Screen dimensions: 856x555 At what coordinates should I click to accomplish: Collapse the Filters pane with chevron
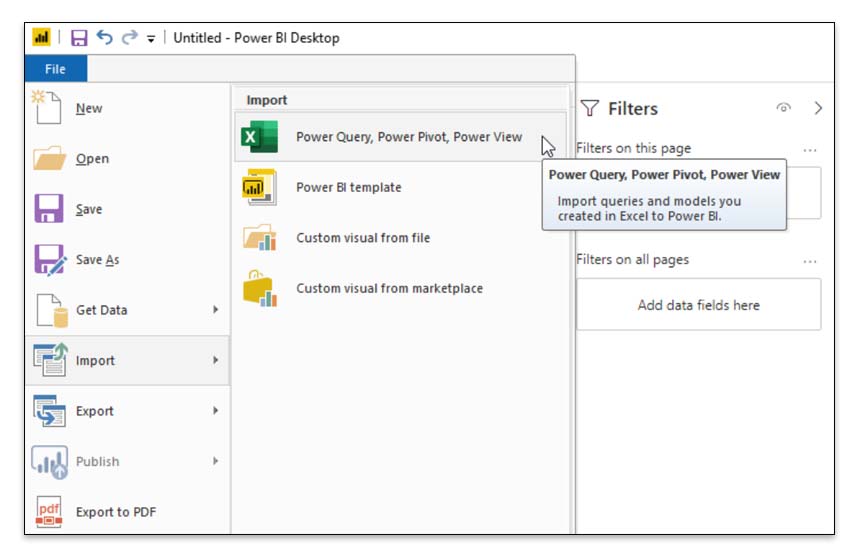pyautogui.click(x=818, y=108)
